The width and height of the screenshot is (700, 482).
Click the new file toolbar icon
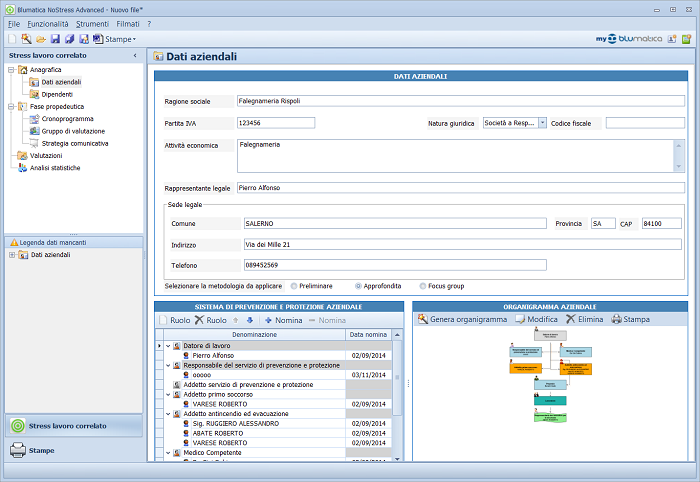[12, 38]
